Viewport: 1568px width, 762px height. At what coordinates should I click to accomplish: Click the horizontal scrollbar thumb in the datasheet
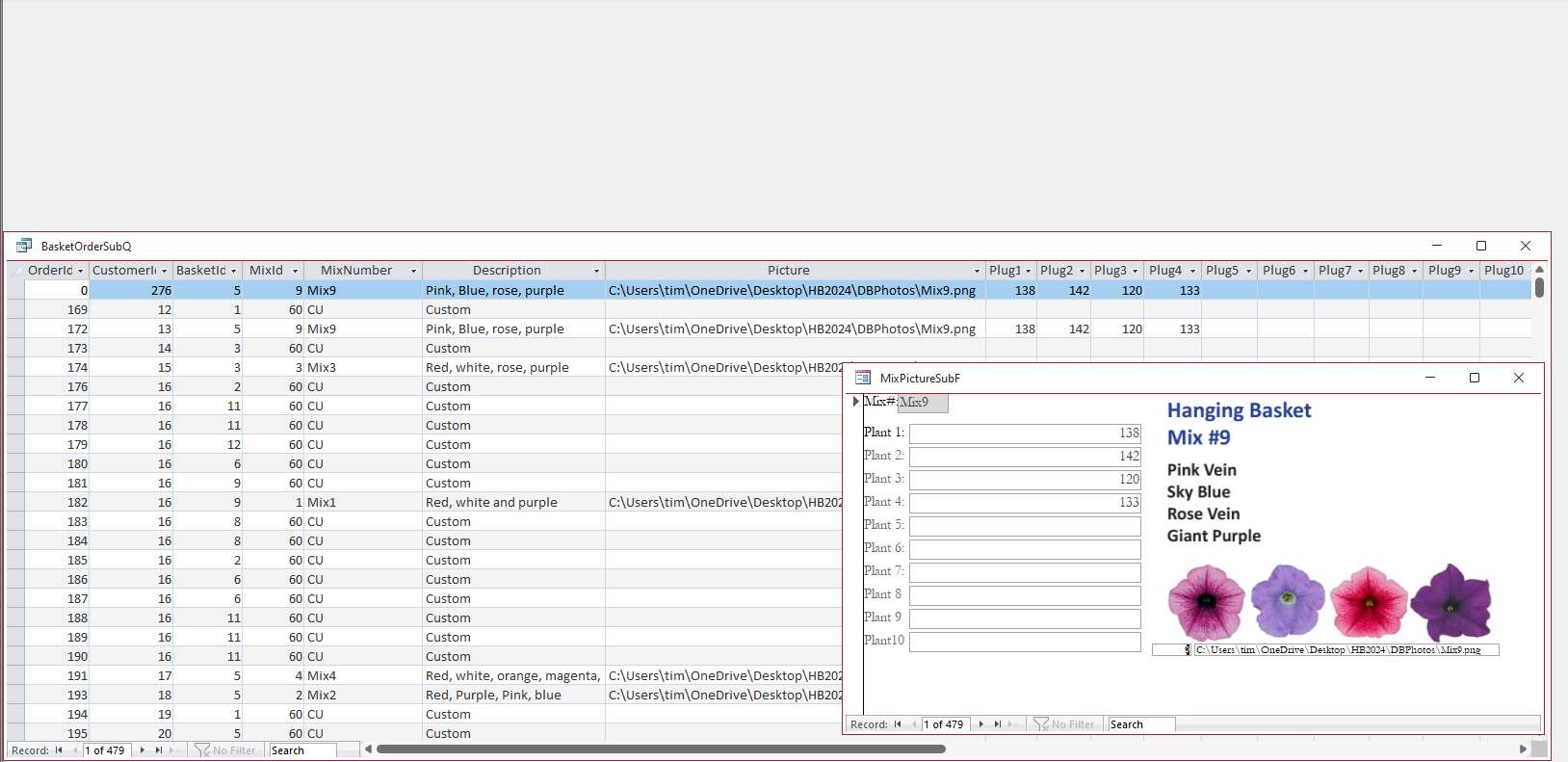pos(661,749)
